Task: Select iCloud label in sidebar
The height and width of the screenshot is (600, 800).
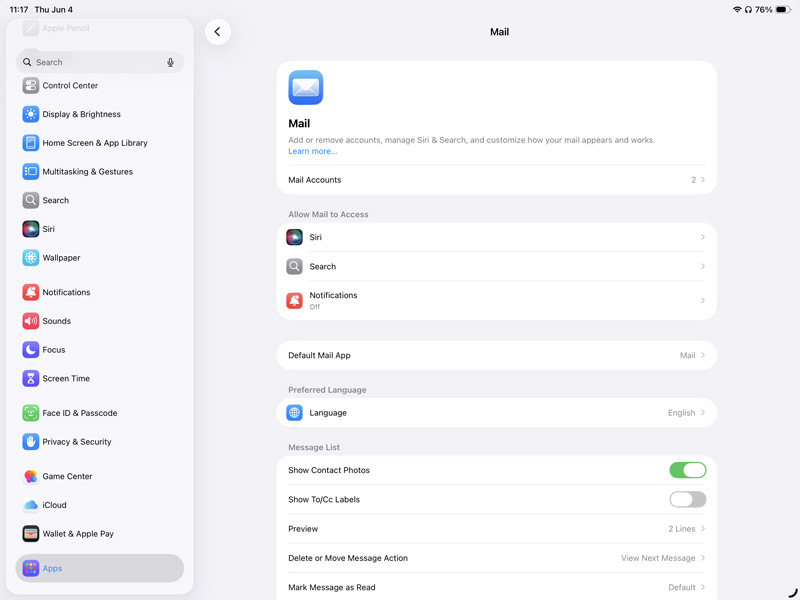Action: click(x=54, y=505)
